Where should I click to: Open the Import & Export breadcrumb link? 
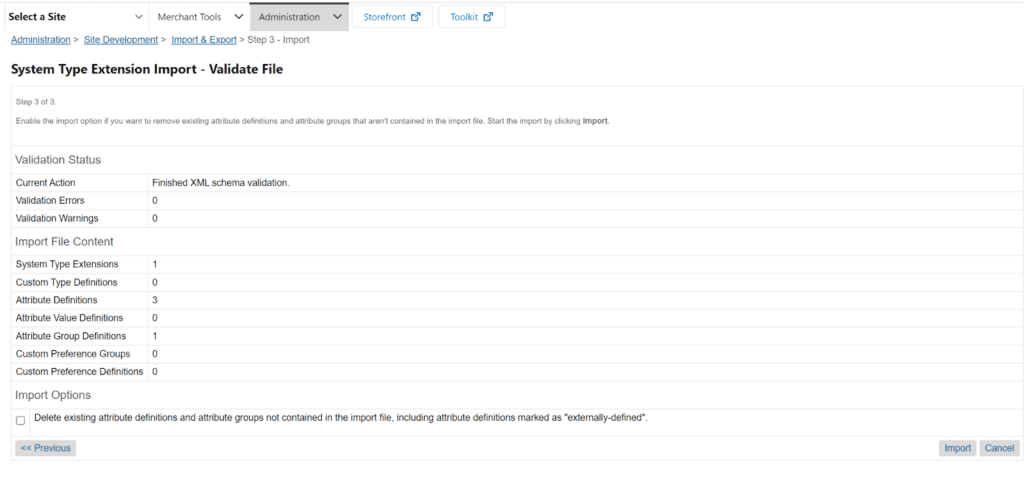click(x=204, y=40)
